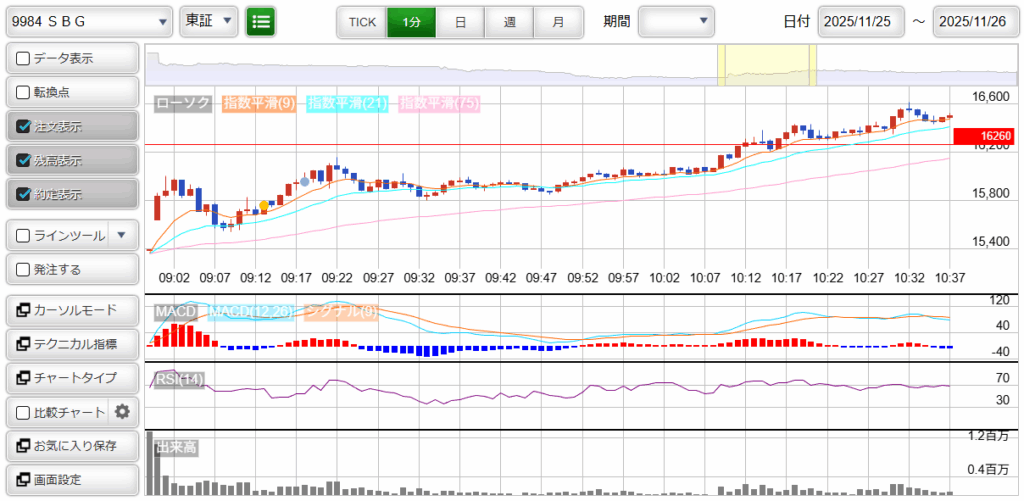Click popup icon on チャートタイプ

point(23,378)
